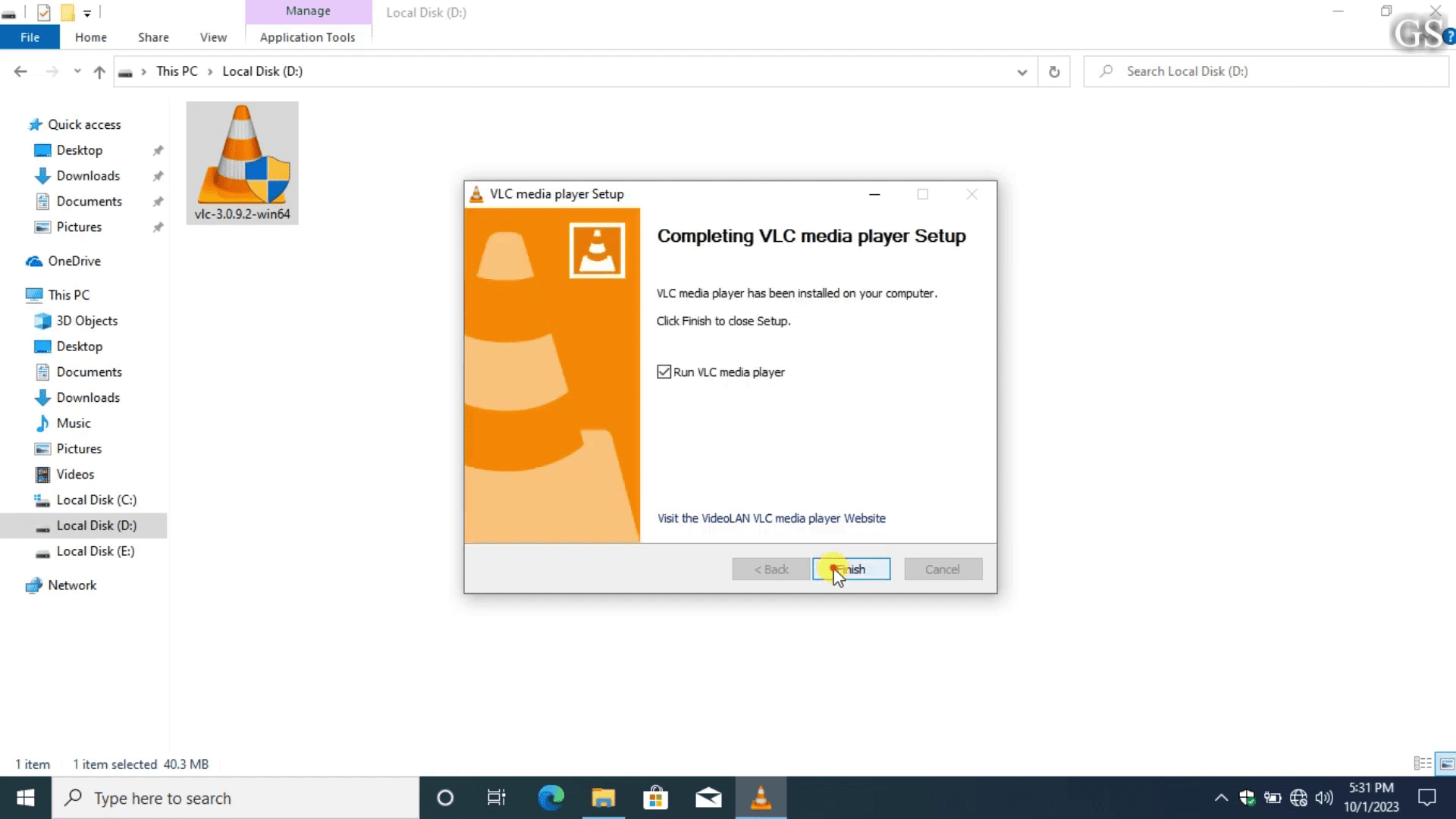Launch Microsoft Edge from taskbar
The image size is (1456, 819).
pos(551,798)
